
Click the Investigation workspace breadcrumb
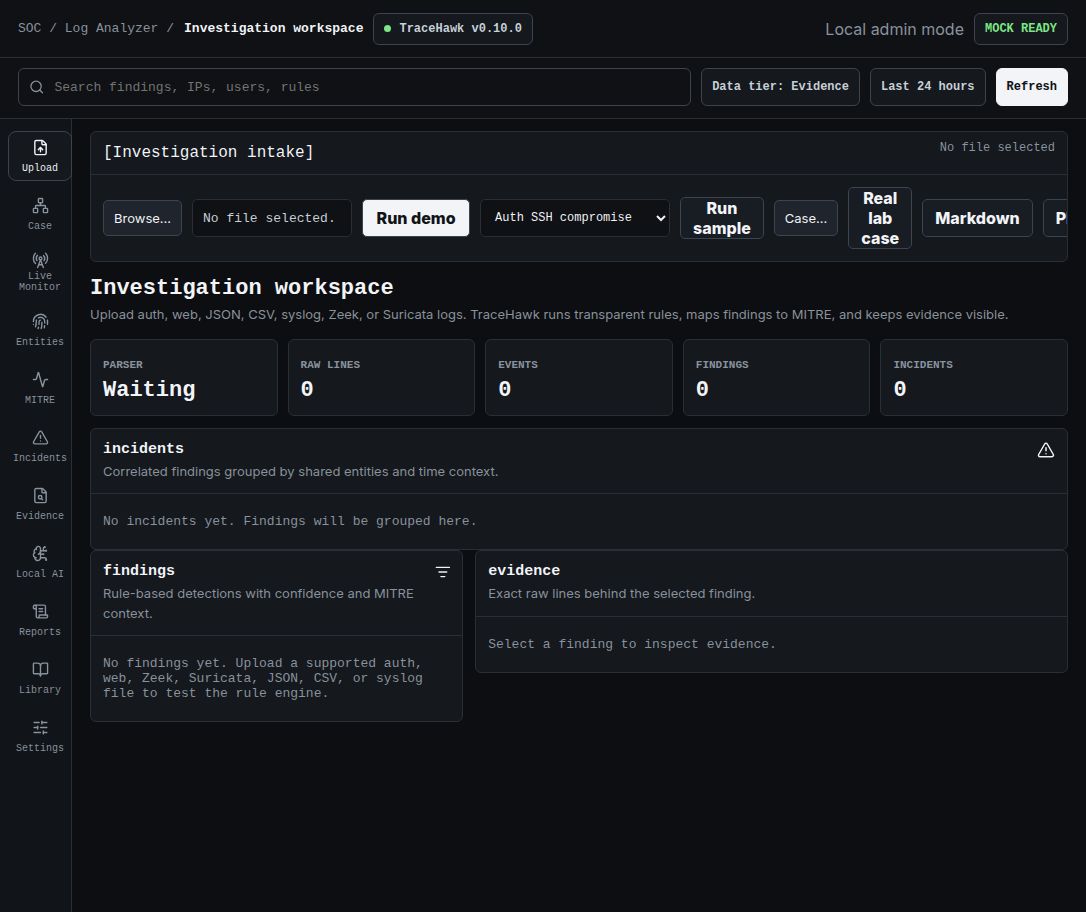pyautogui.click(x=274, y=28)
